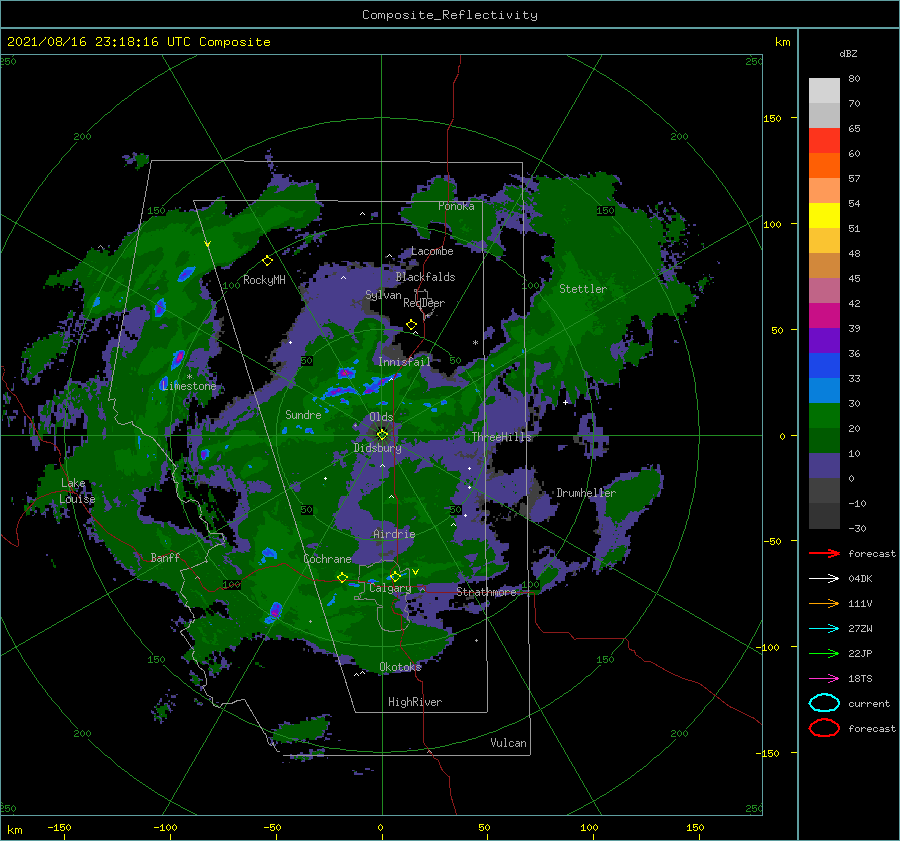Click the ThreeHills label
The height and width of the screenshot is (841, 900).
pyautogui.click(x=502, y=437)
